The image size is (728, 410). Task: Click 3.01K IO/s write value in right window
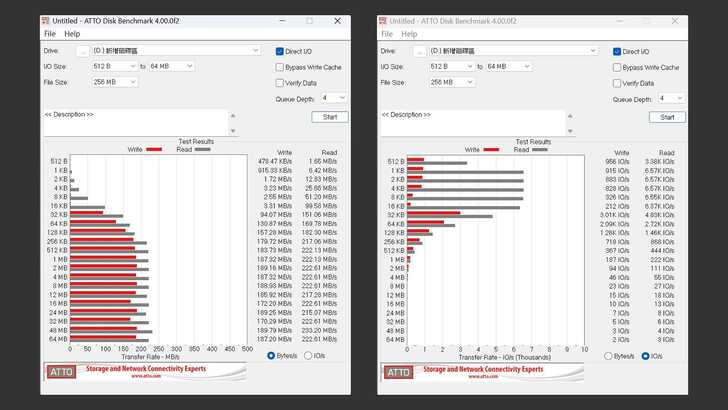(615, 215)
